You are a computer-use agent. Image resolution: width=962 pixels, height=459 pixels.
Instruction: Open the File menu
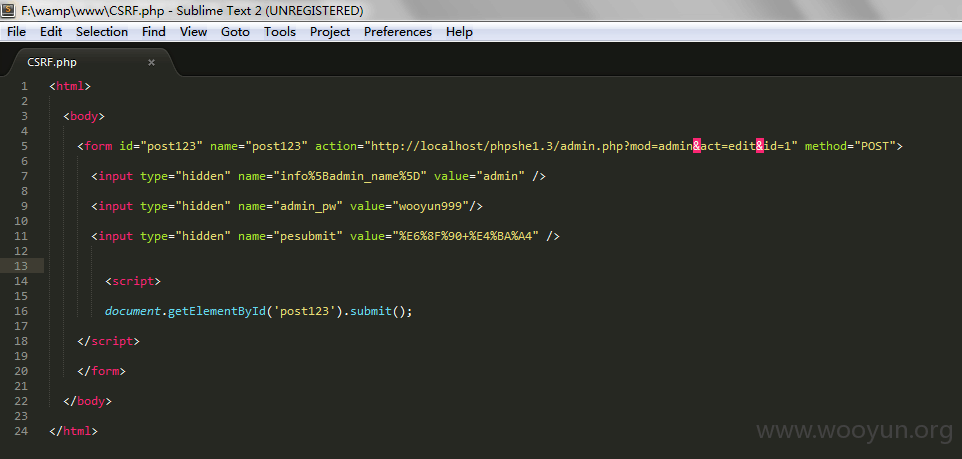(x=17, y=32)
